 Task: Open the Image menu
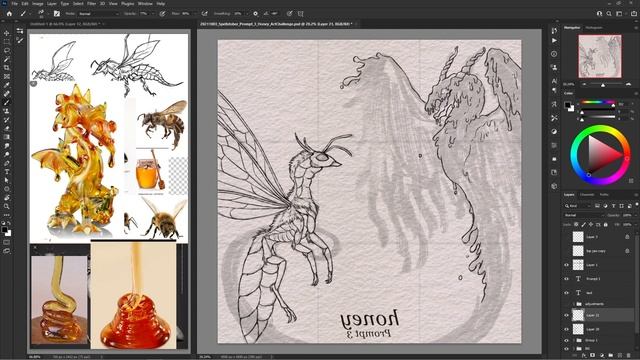tap(38, 3)
